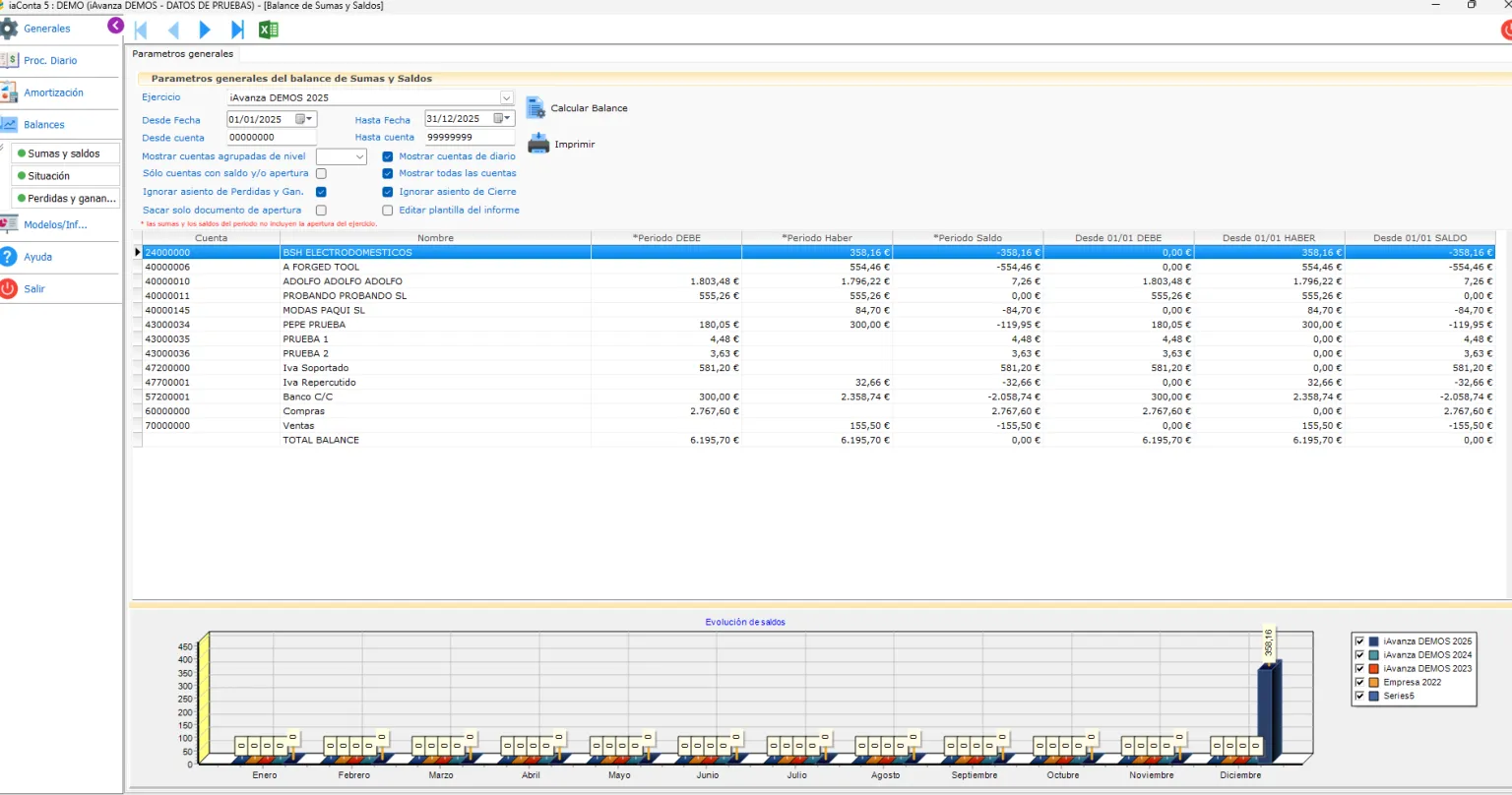Image resolution: width=1512 pixels, height=795 pixels.
Task: Uncheck iAvanza DEMOS 2024 chart series
Action: click(1360, 655)
